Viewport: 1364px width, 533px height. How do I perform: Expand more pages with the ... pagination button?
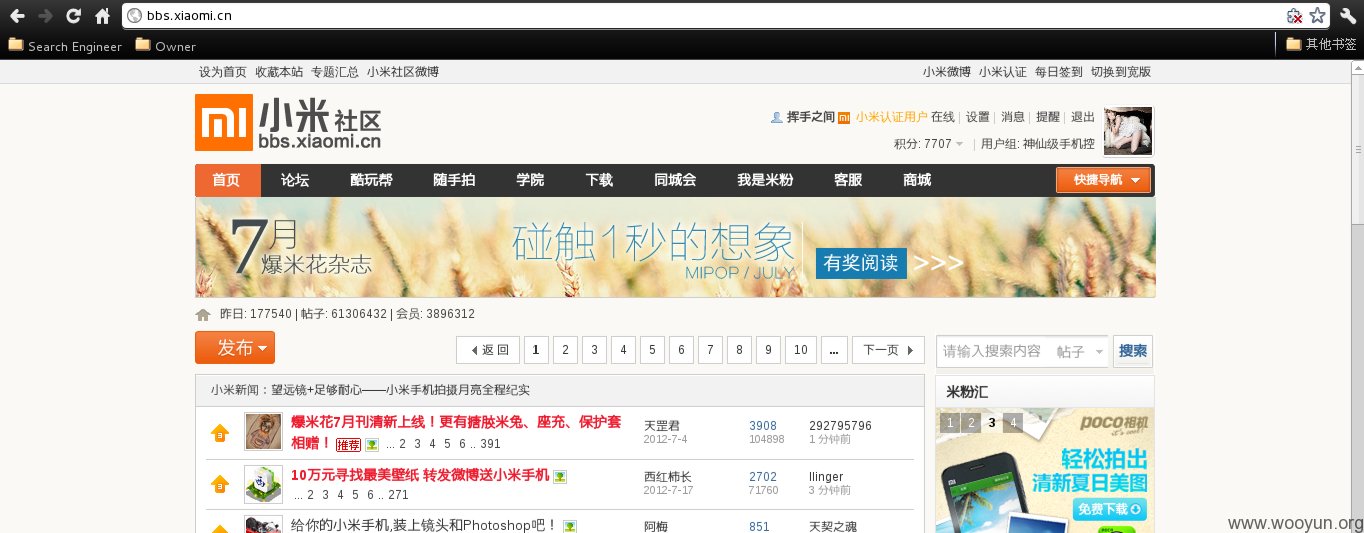835,350
